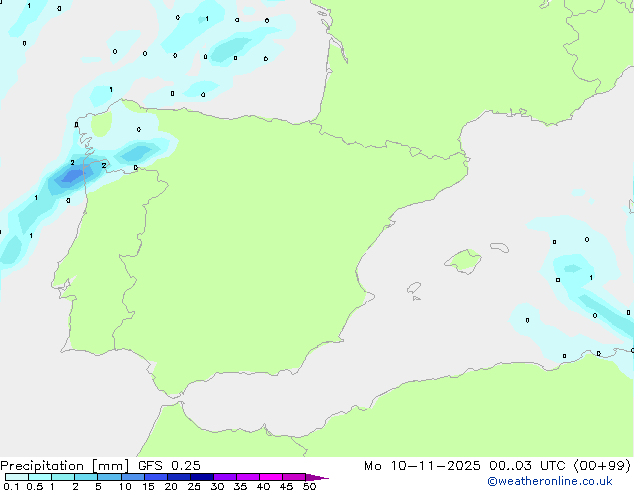This screenshot has width=634, height=490.
Task: Choose the 25–30 mm navy legend box
Action: pos(202,477)
